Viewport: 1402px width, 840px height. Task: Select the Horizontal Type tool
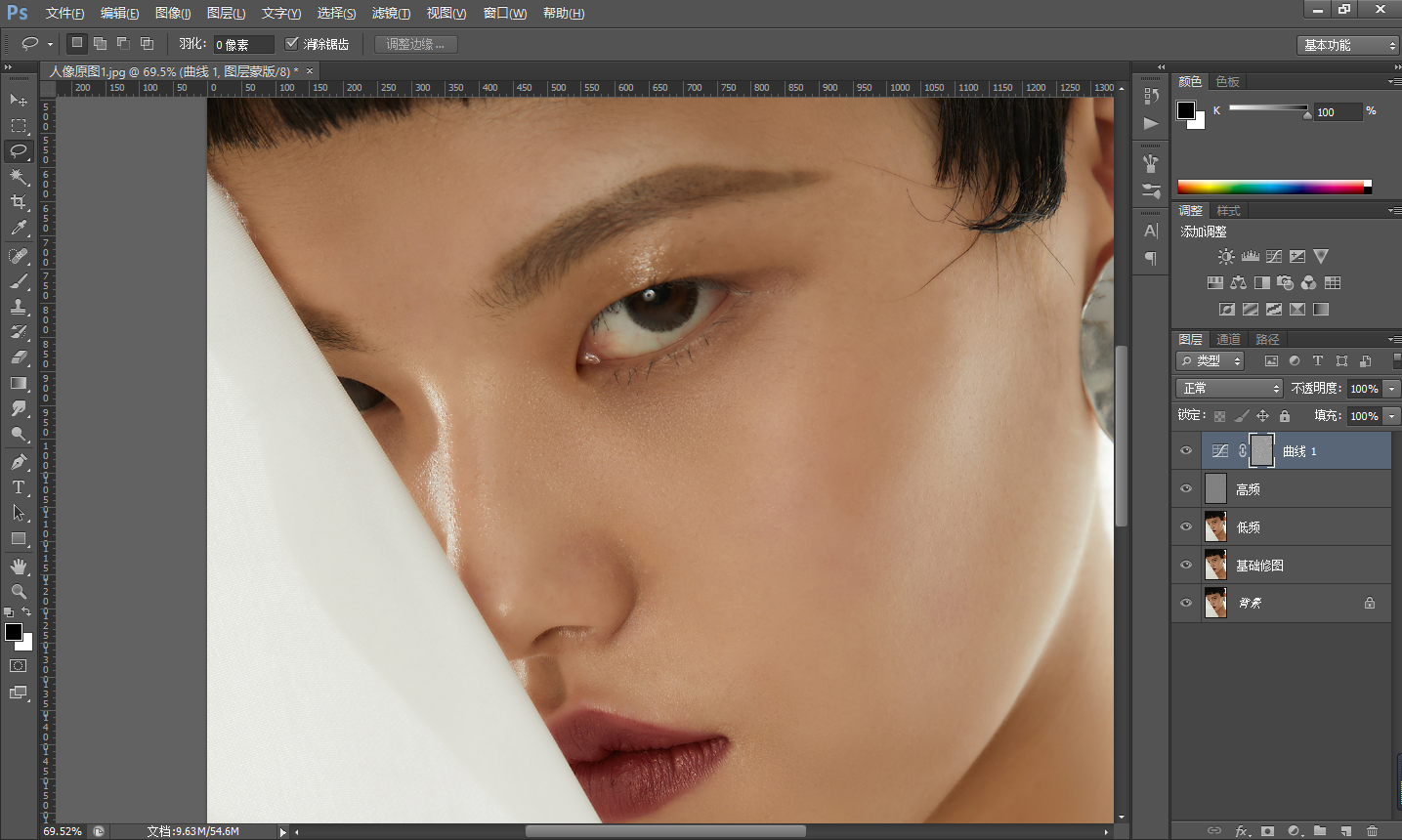pyautogui.click(x=19, y=487)
